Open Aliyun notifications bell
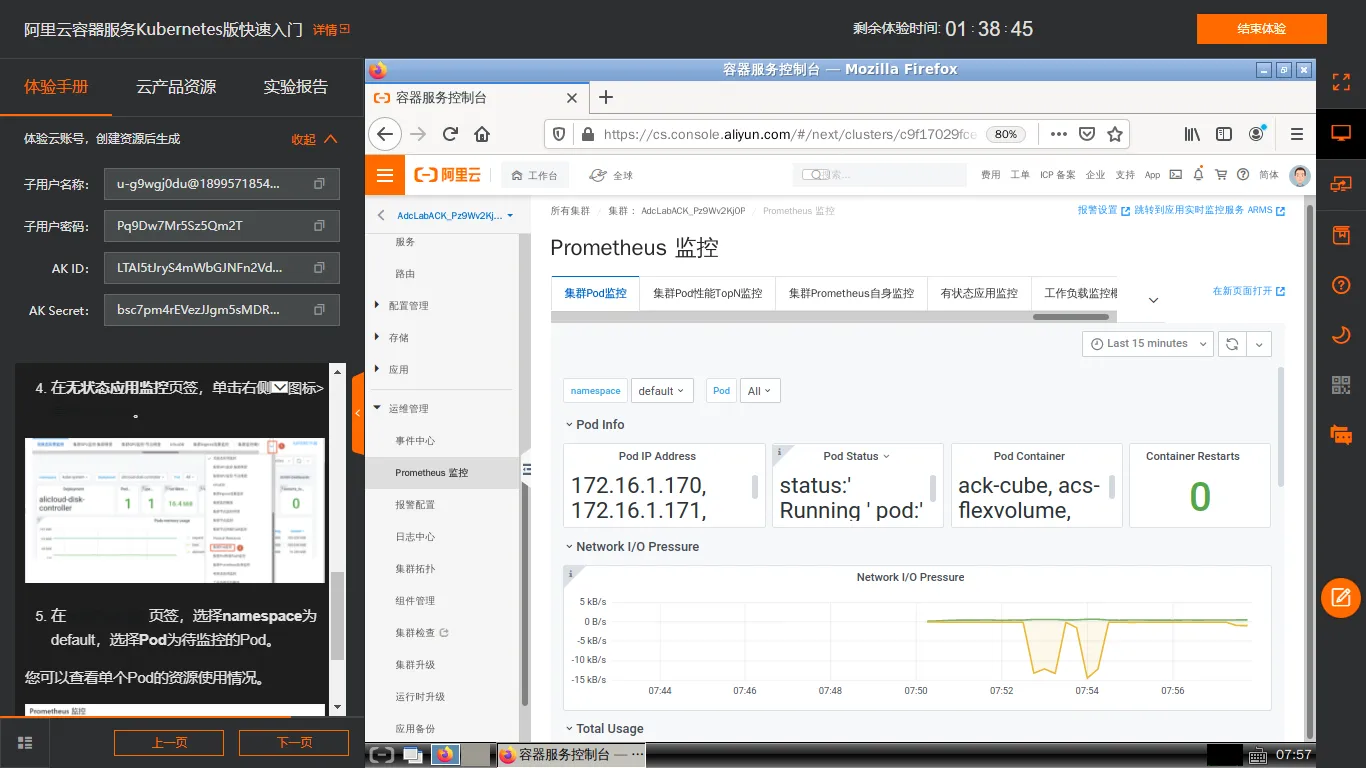This screenshot has width=1366, height=768. 1198,175
